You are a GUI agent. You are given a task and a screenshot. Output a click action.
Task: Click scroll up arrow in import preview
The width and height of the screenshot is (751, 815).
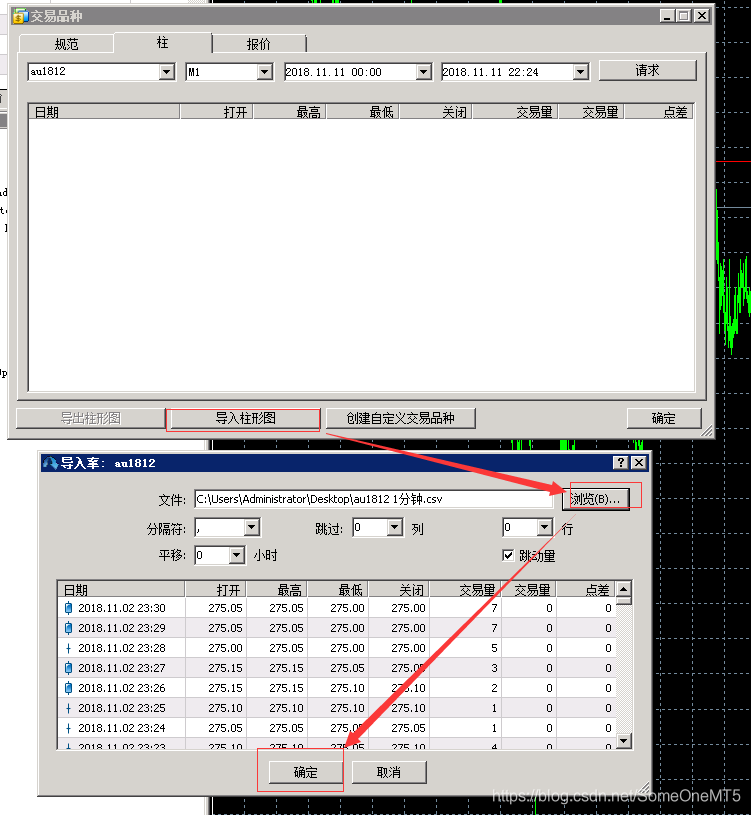(x=623, y=589)
